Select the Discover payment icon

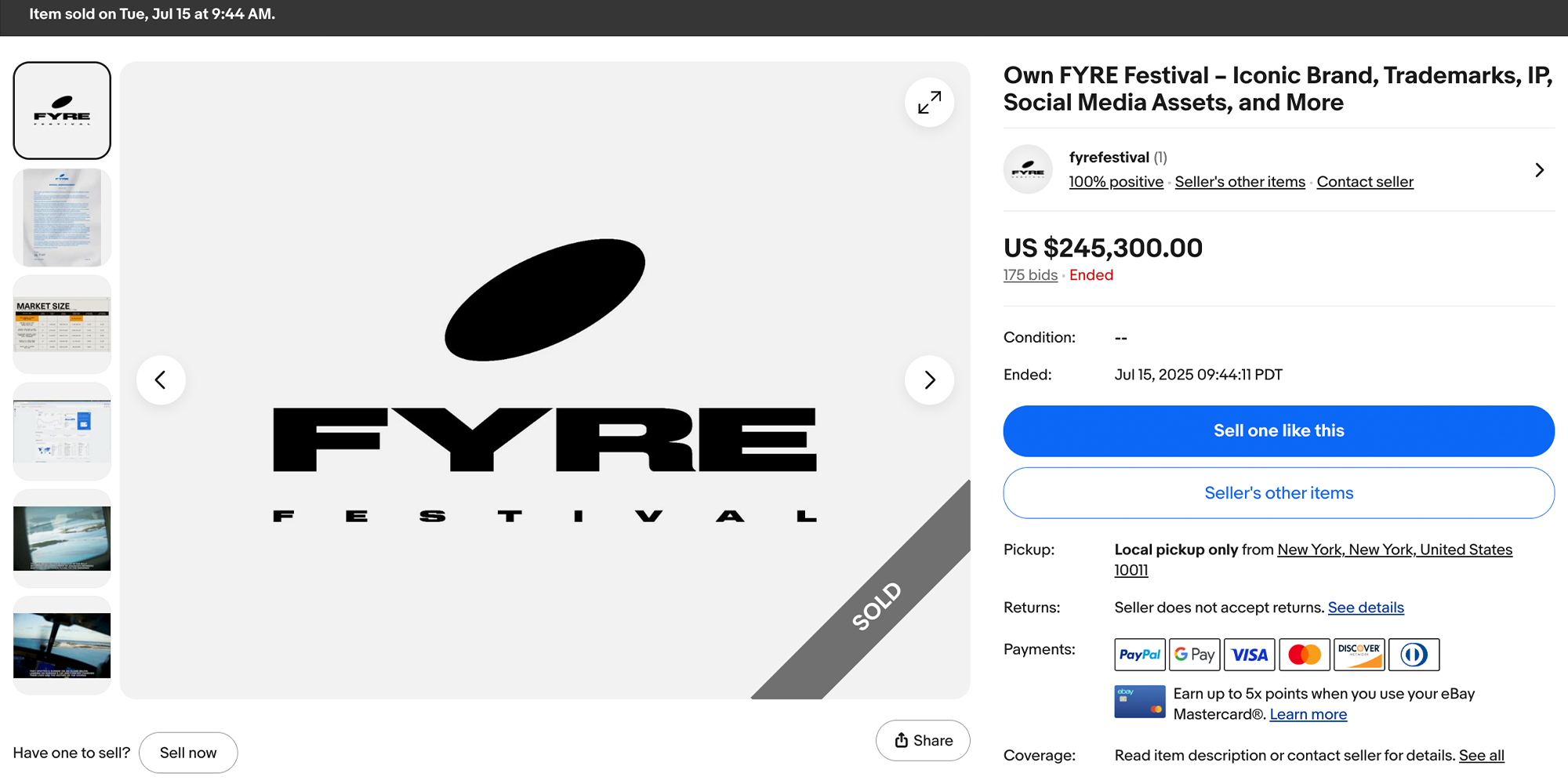coord(1359,655)
